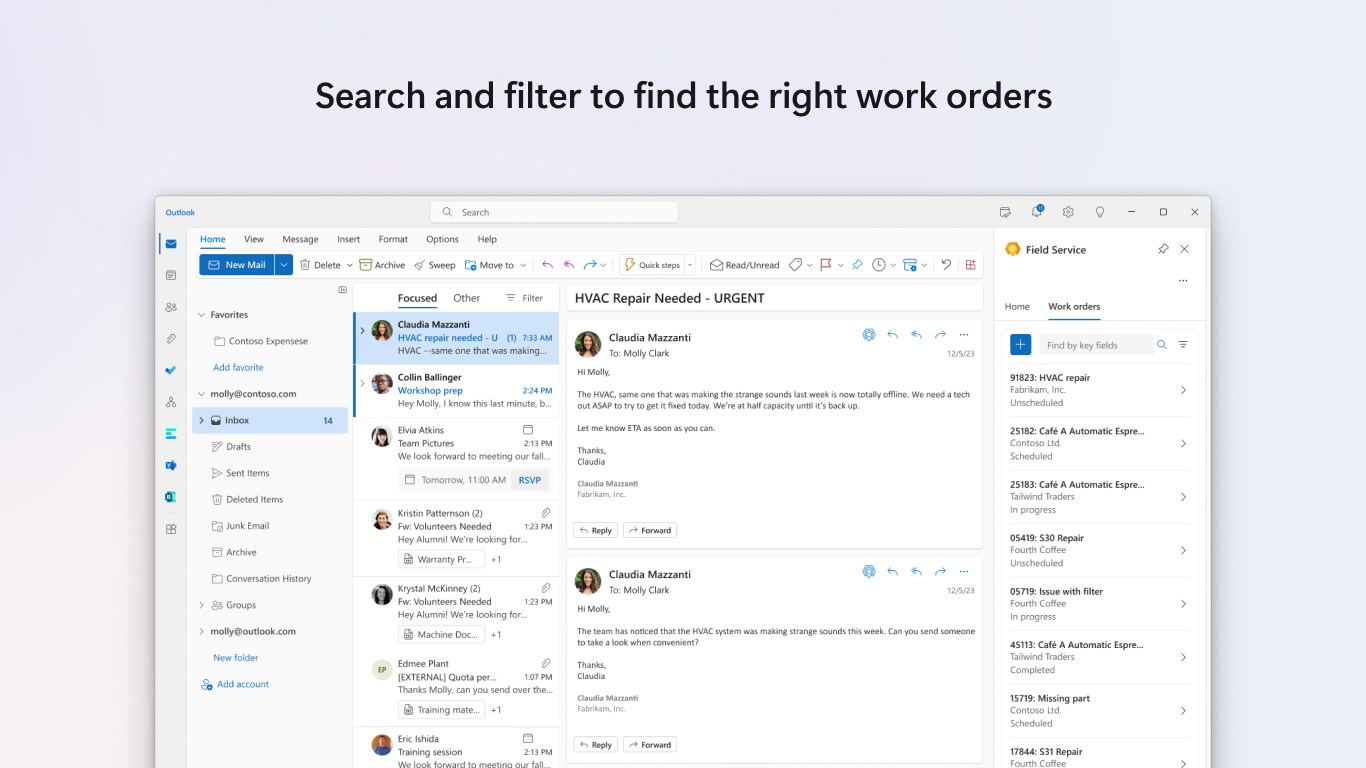The height and width of the screenshot is (768, 1366).
Task: Switch to the Other inbox tab
Action: point(466,298)
